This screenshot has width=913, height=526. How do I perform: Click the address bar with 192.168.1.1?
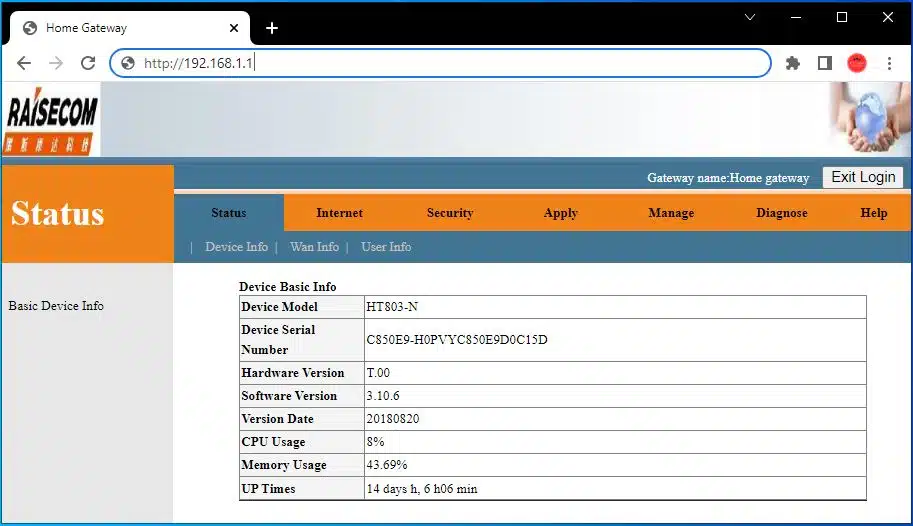[440, 63]
